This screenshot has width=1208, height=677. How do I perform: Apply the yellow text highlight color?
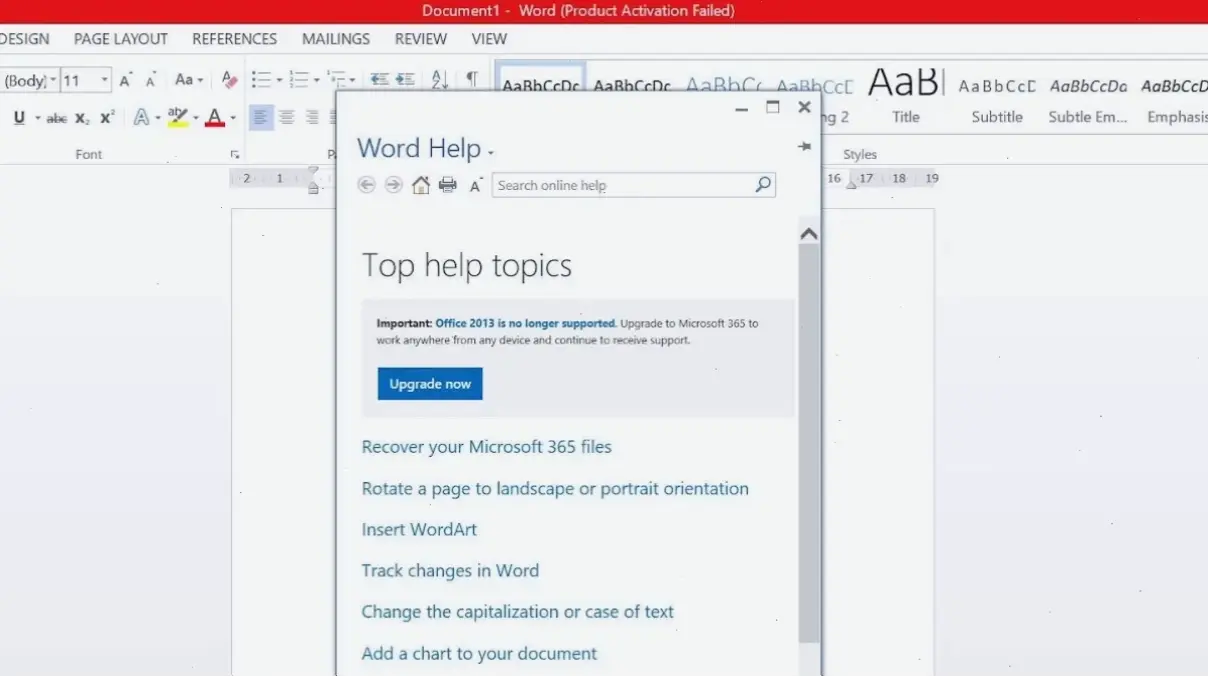coord(178,118)
